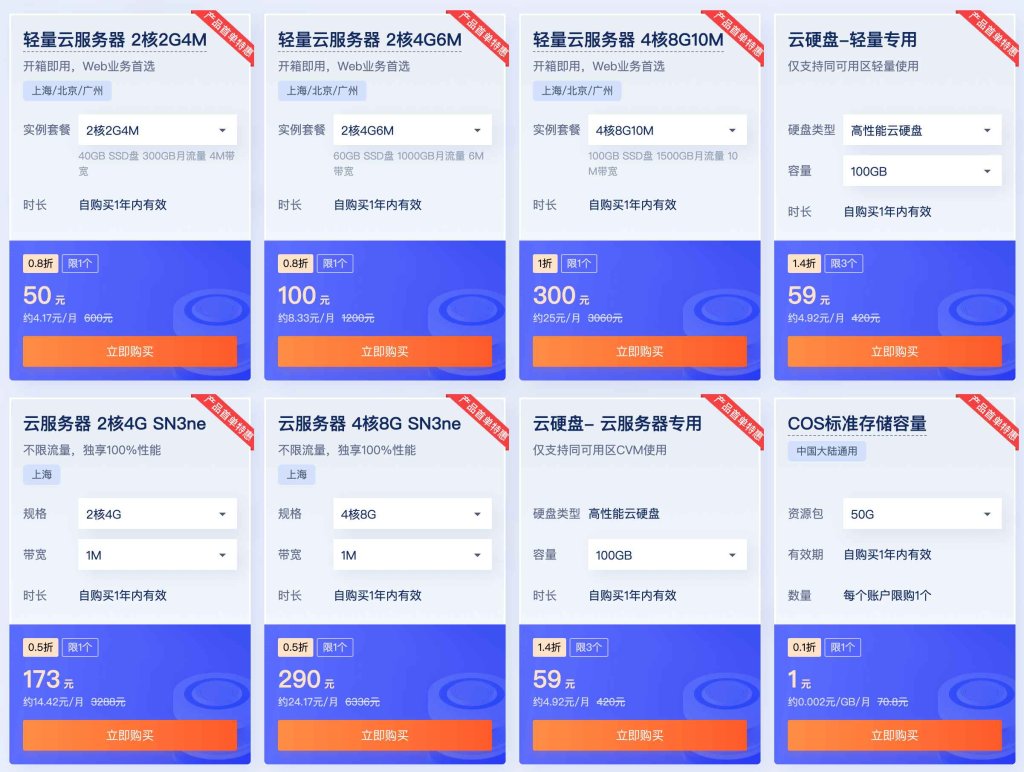The height and width of the screenshot is (772, 1024).
Task: Expand bandwidth 1M dropdown for 2核4G SN3ne
Action: point(157,555)
